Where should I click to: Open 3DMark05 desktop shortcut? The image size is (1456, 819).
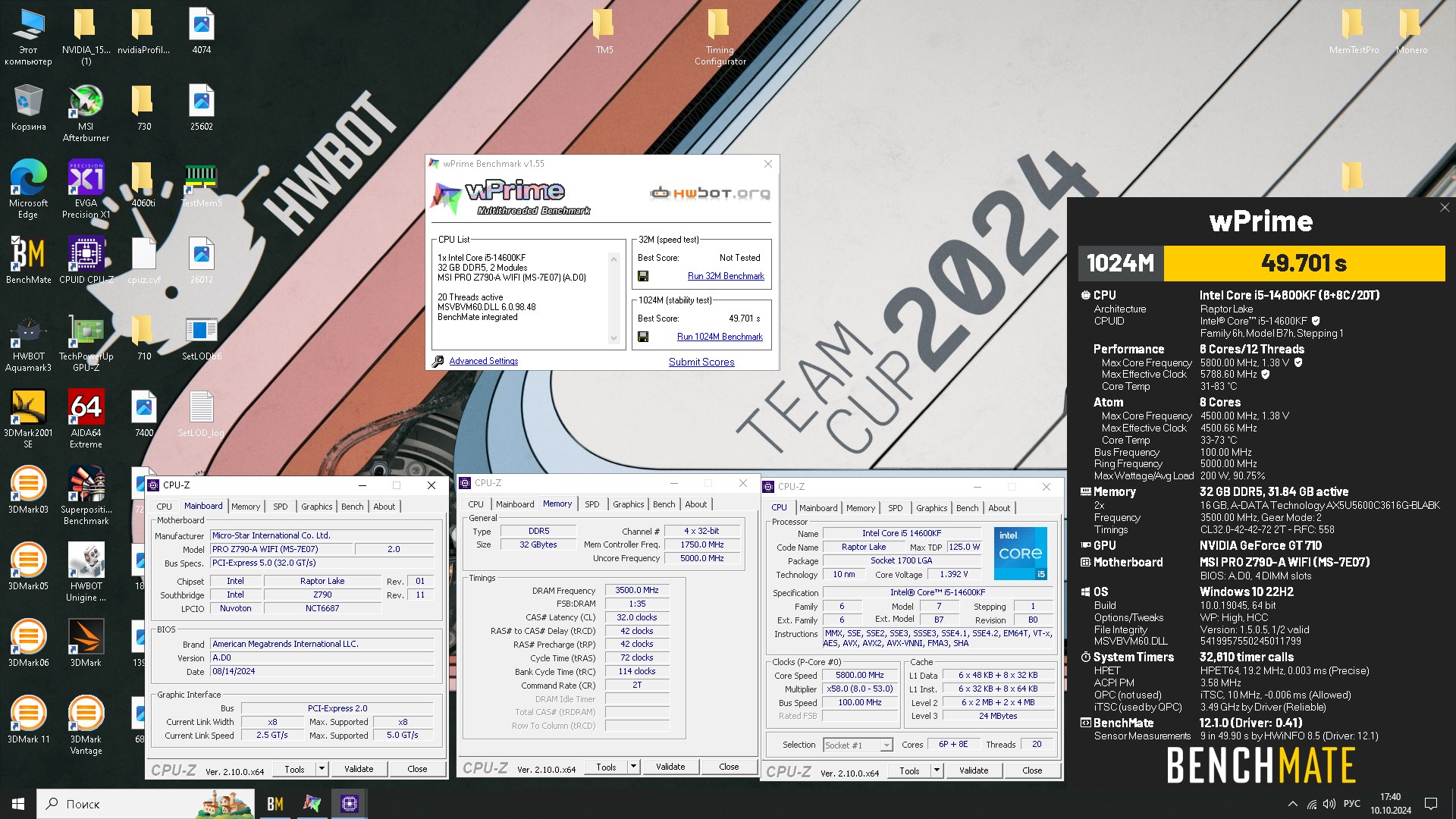28,566
